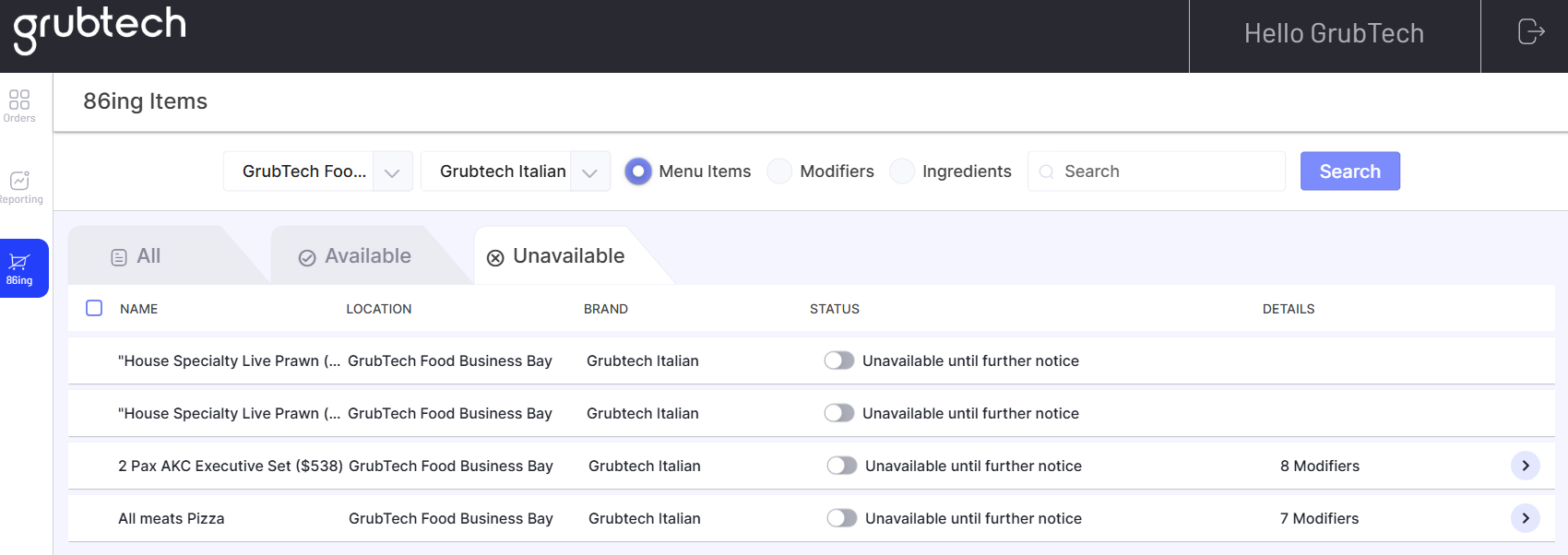Switch to the All tab

tap(148, 256)
